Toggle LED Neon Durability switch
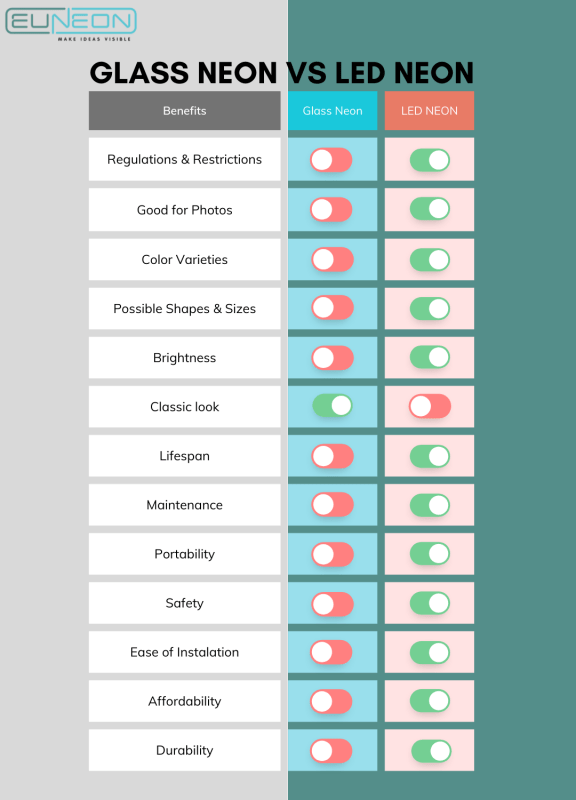This screenshot has width=576, height=800. tap(431, 751)
